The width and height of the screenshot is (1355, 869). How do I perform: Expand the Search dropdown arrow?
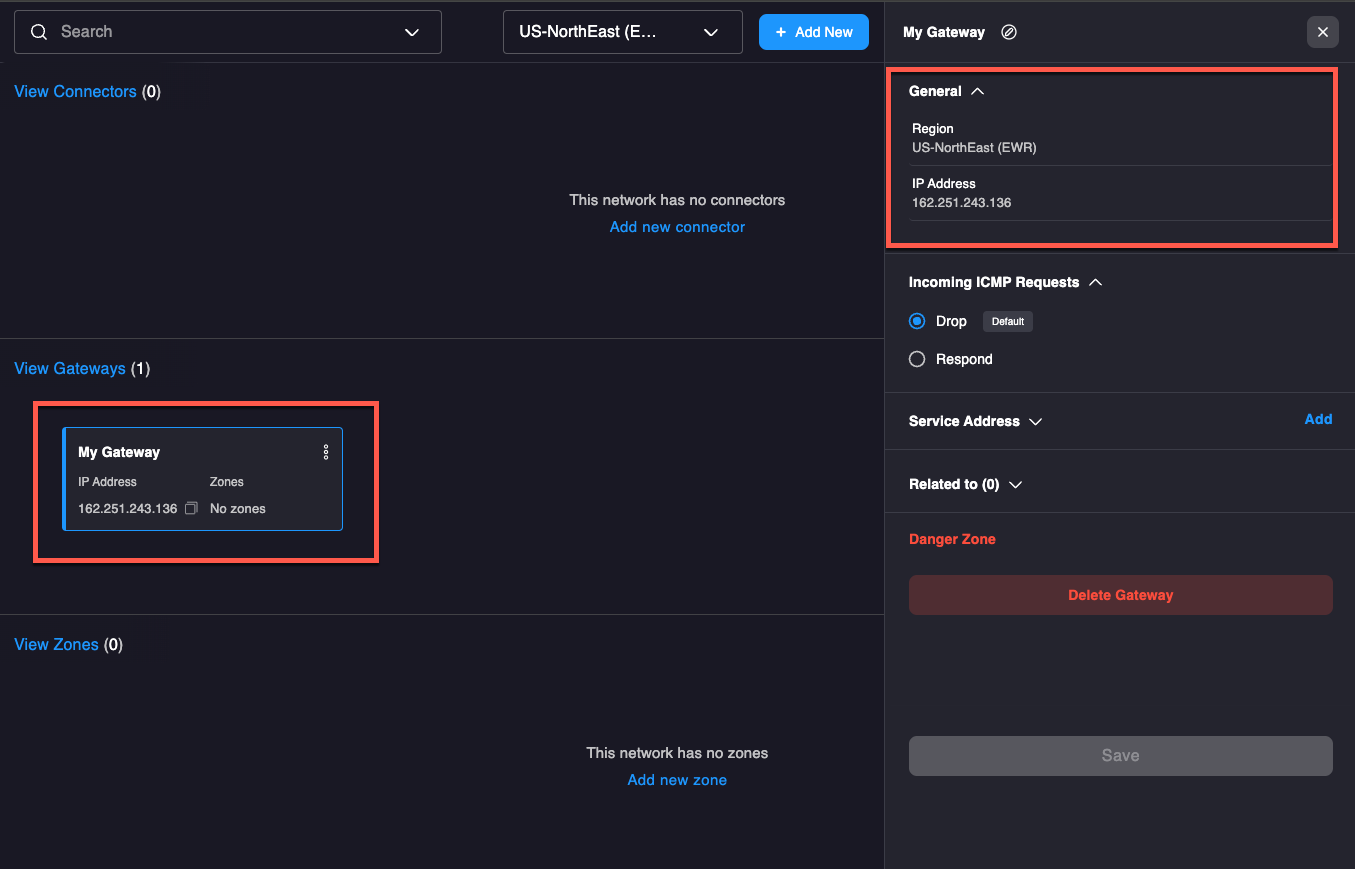pos(411,32)
